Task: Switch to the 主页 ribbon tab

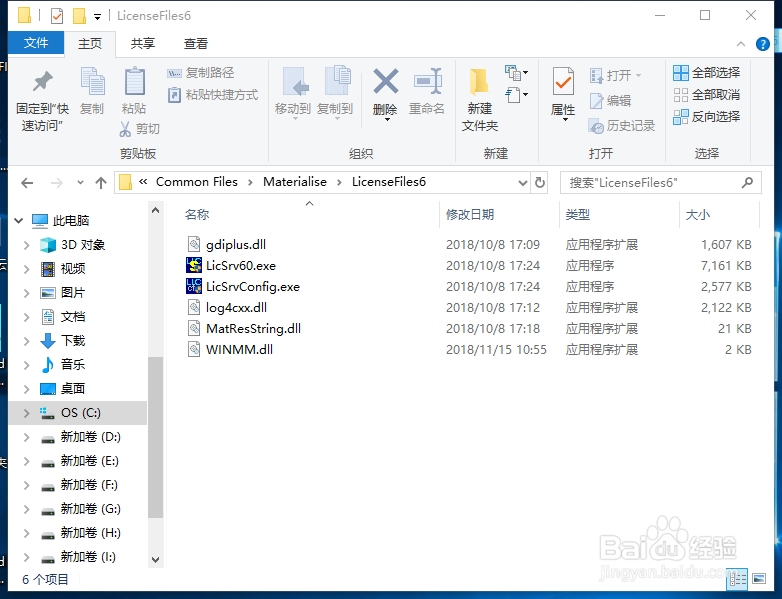Action: (90, 44)
